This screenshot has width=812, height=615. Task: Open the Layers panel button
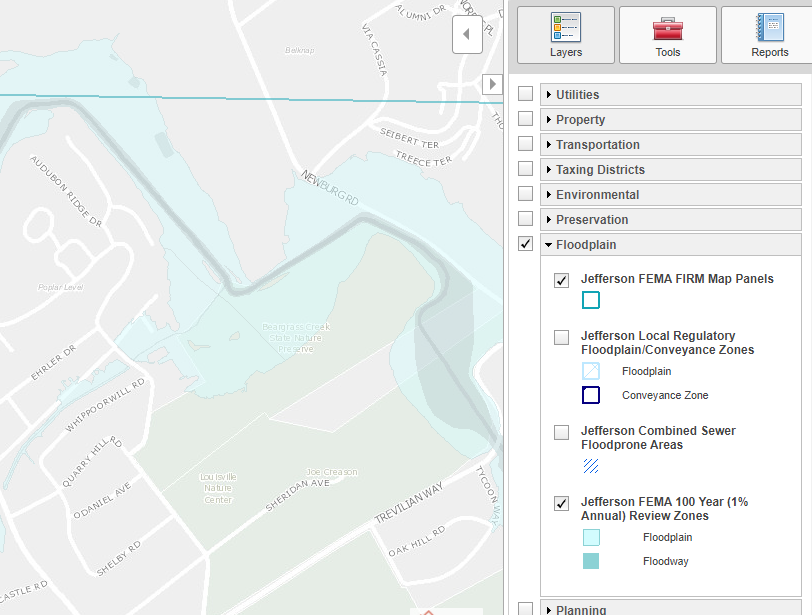pos(565,35)
